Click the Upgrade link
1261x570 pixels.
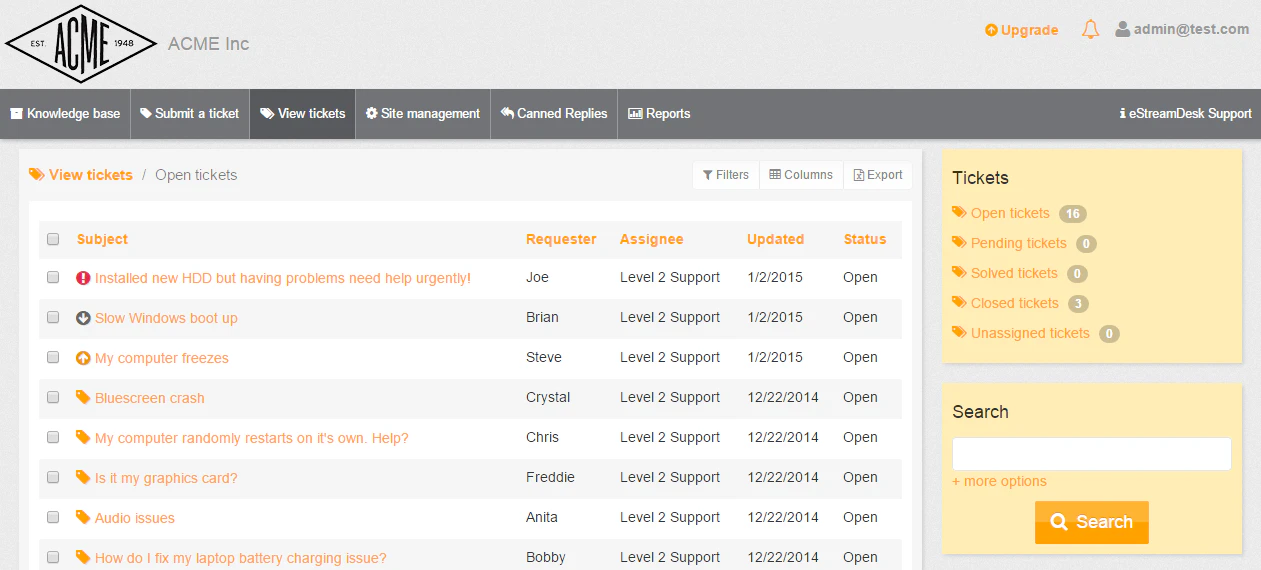point(1021,30)
